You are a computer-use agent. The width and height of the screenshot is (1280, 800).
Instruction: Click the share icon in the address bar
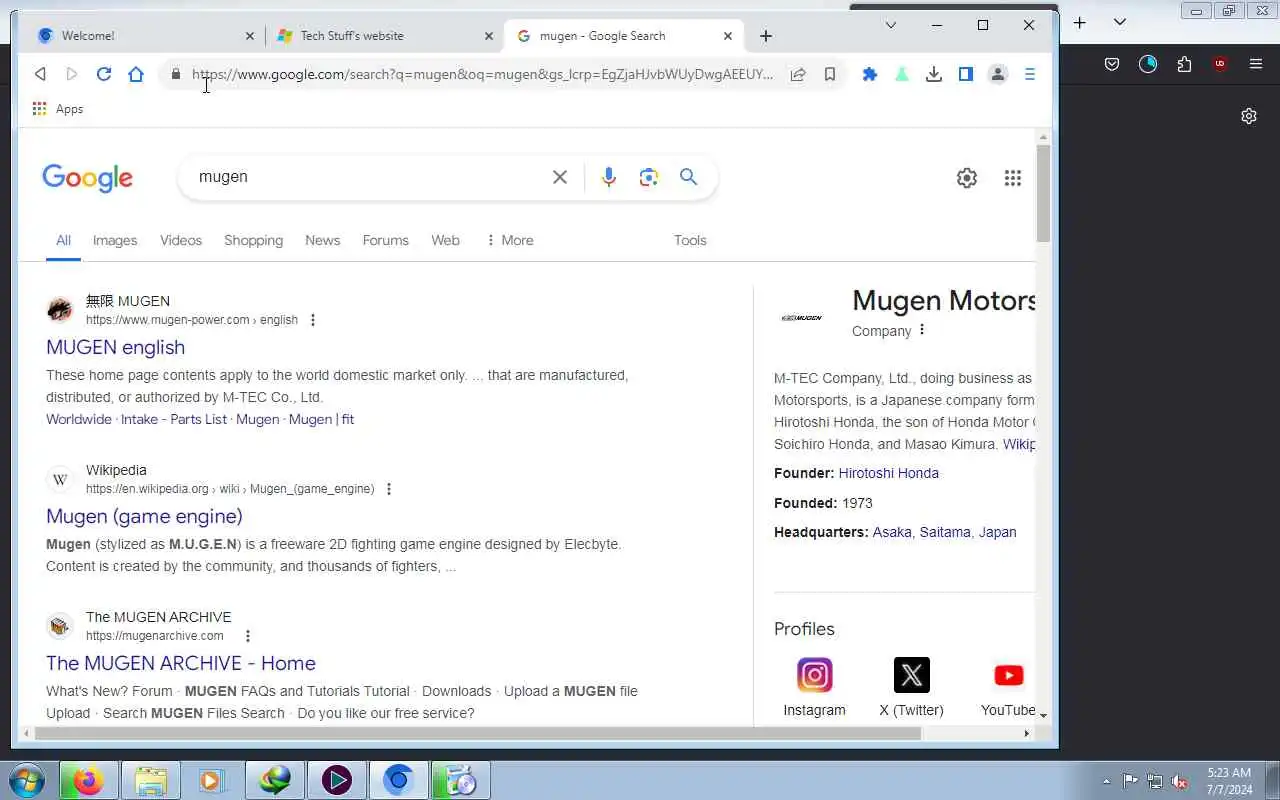point(798,74)
